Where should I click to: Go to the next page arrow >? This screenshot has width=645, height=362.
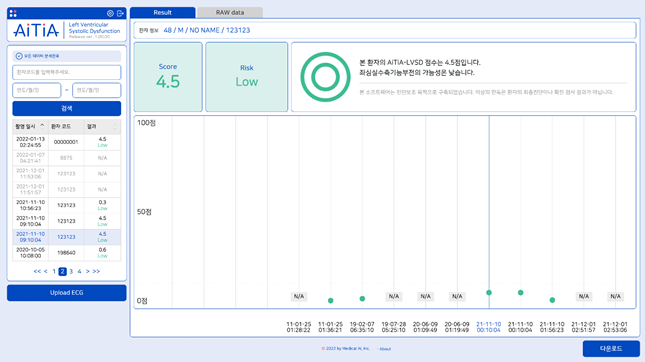[x=88, y=272]
